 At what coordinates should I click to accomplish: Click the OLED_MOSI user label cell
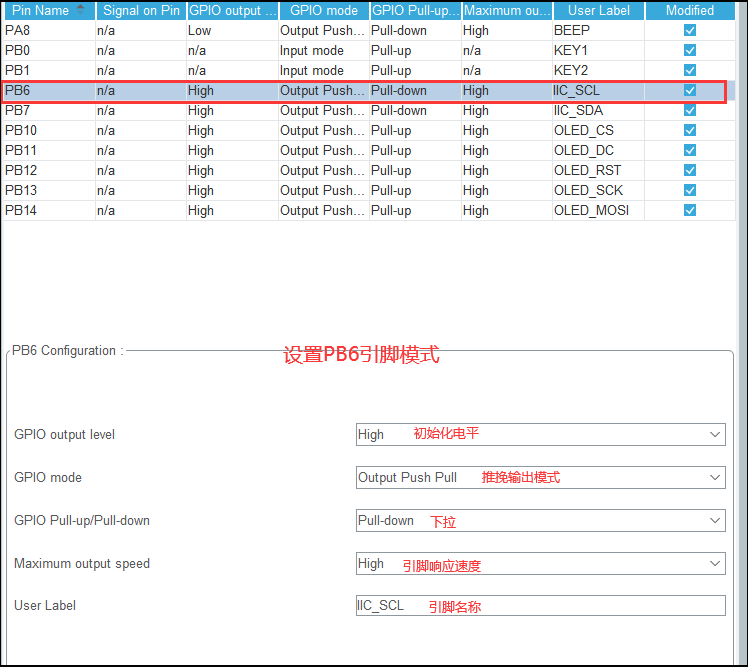598,211
